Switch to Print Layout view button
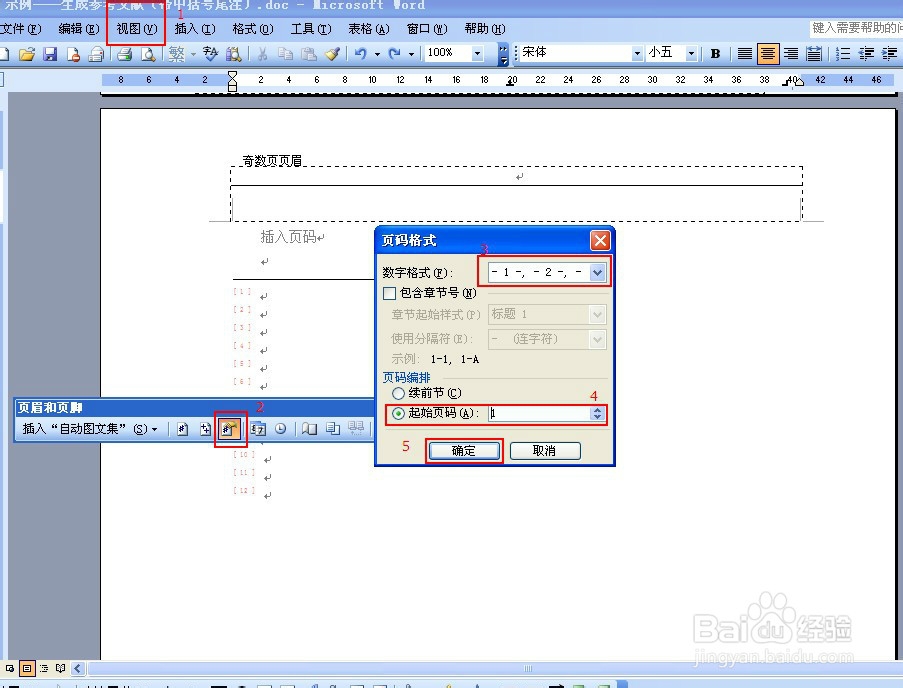The width and height of the screenshot is (903, 688). (26, 668)
